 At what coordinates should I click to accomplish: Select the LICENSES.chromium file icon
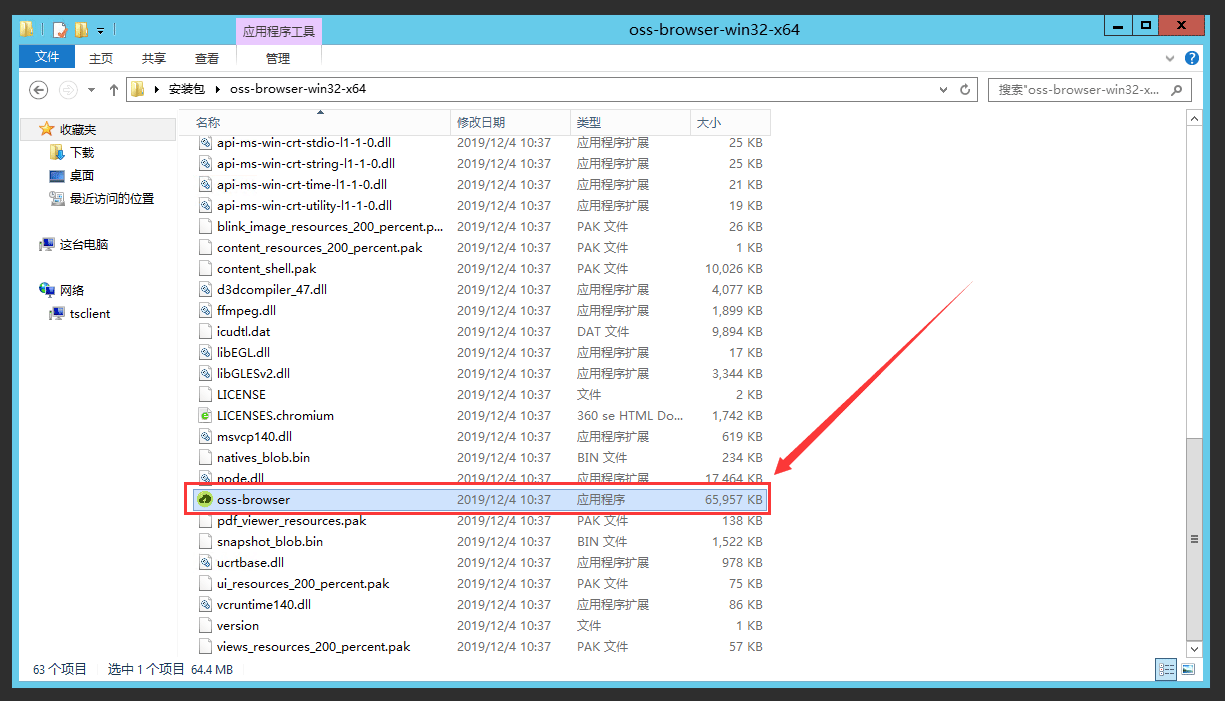(205, 415)
